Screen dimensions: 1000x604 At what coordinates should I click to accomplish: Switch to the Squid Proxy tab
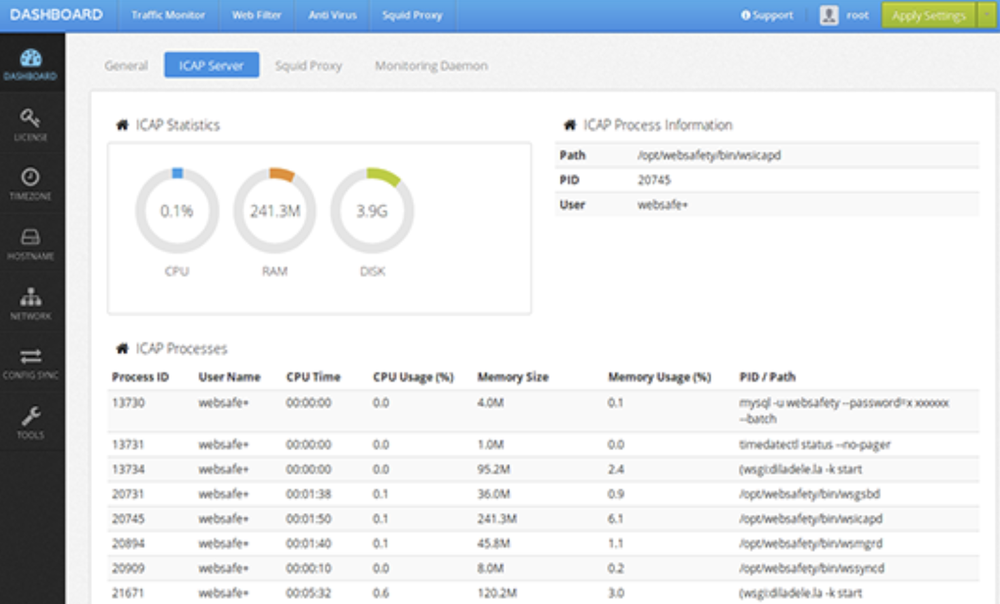308,65
